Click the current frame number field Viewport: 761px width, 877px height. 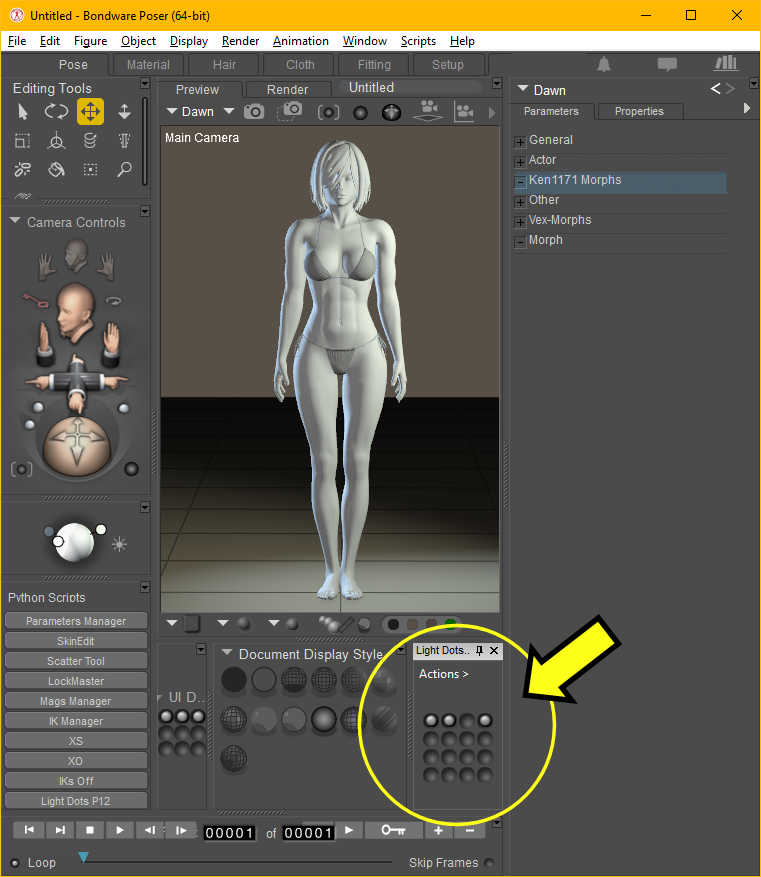(230, 832)
